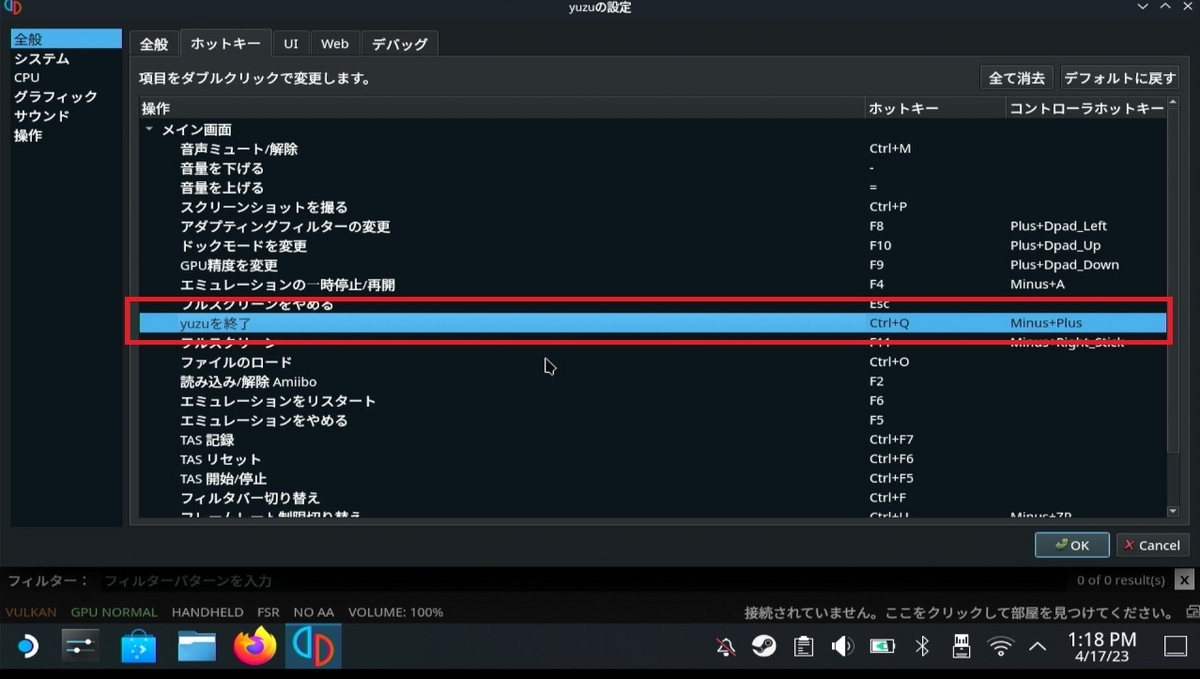The image size is (1200, 679).
Task: Select グラフィック in the left sidebar
Action: pos(66,97)
